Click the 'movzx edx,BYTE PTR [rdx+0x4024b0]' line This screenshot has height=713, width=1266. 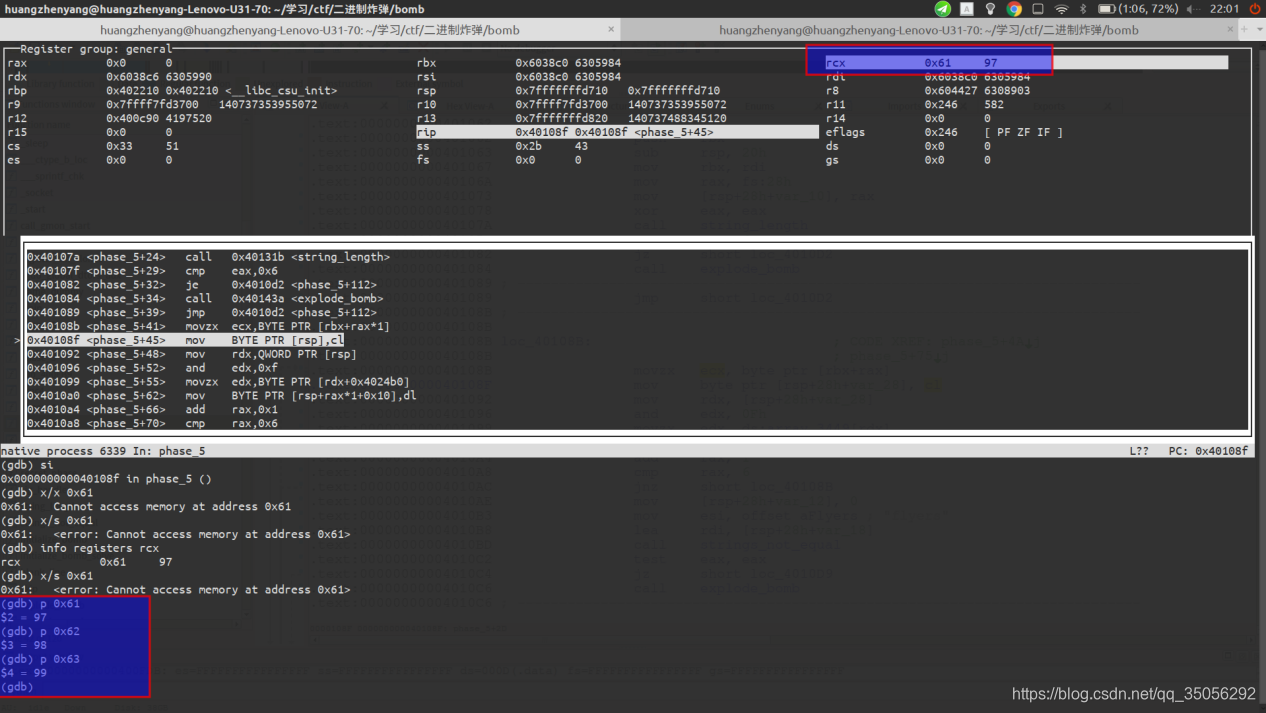point(218,382)
